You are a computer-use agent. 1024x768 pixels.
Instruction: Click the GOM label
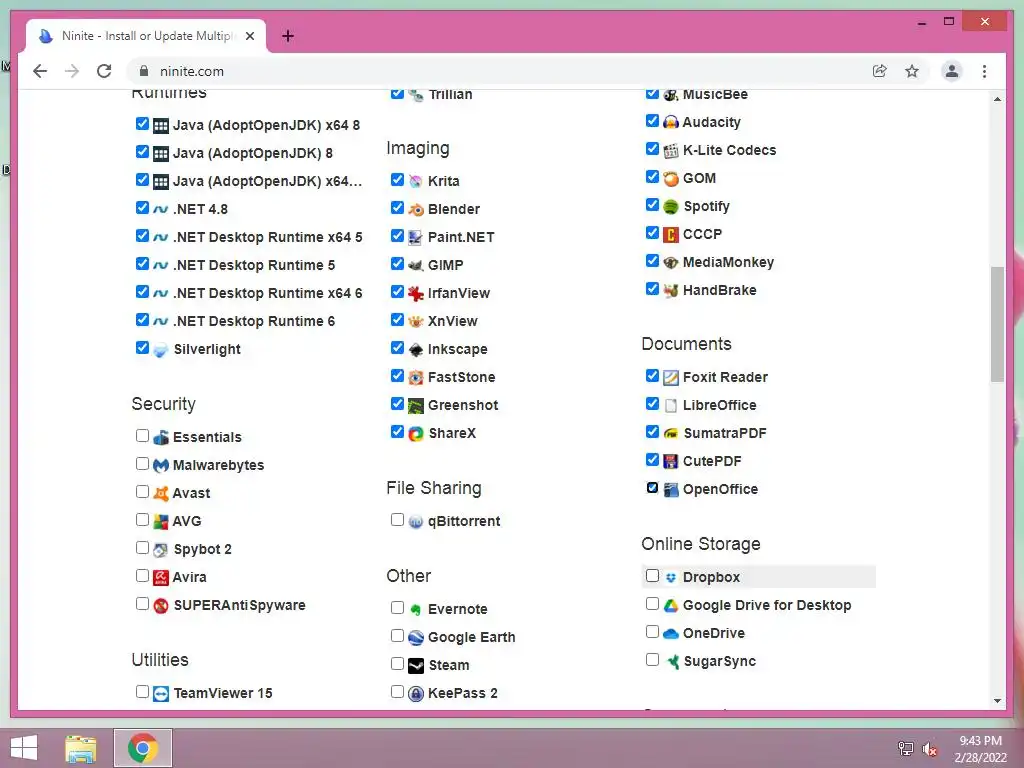click(699, 179)
